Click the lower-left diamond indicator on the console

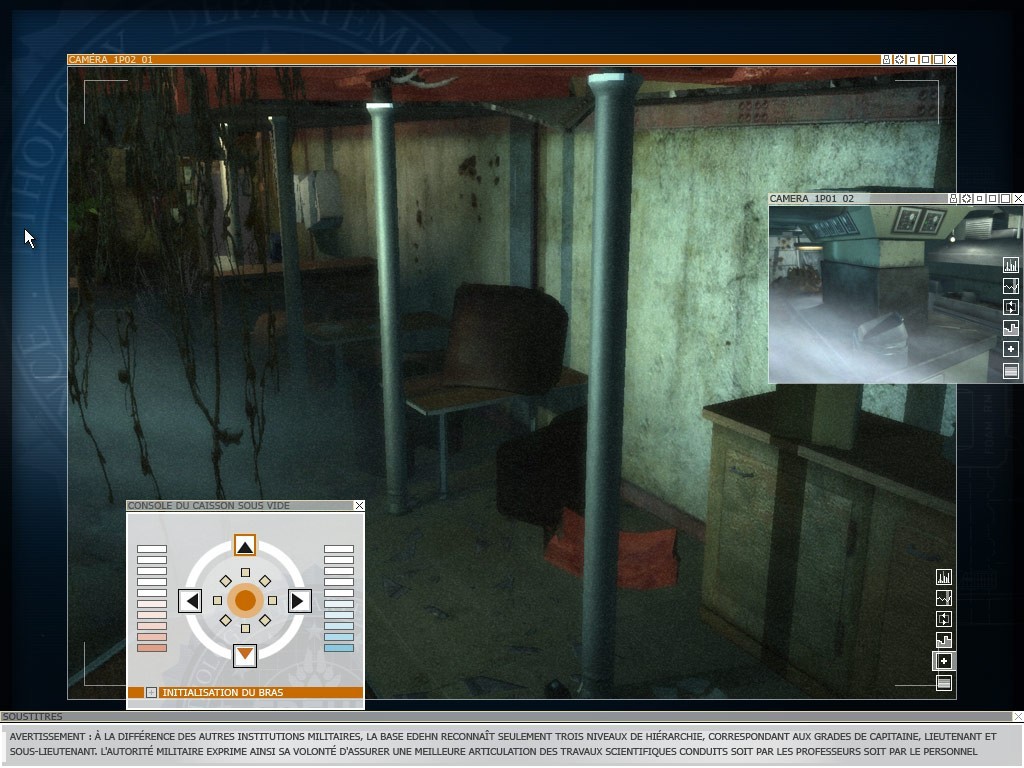tap(225, 620)
